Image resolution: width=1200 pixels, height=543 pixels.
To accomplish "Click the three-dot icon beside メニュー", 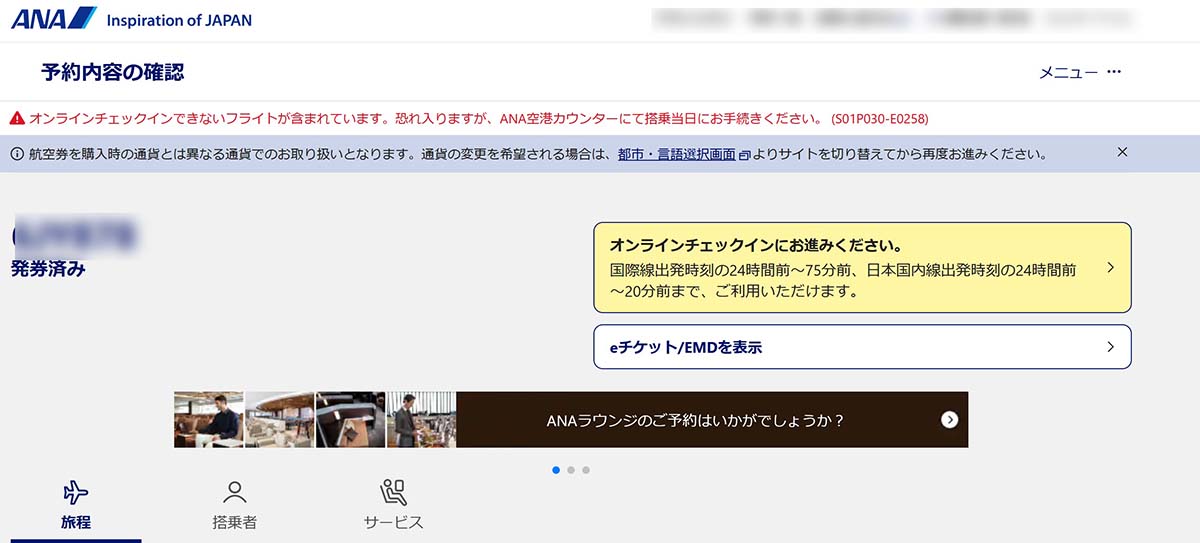I will click(1114, 72).
